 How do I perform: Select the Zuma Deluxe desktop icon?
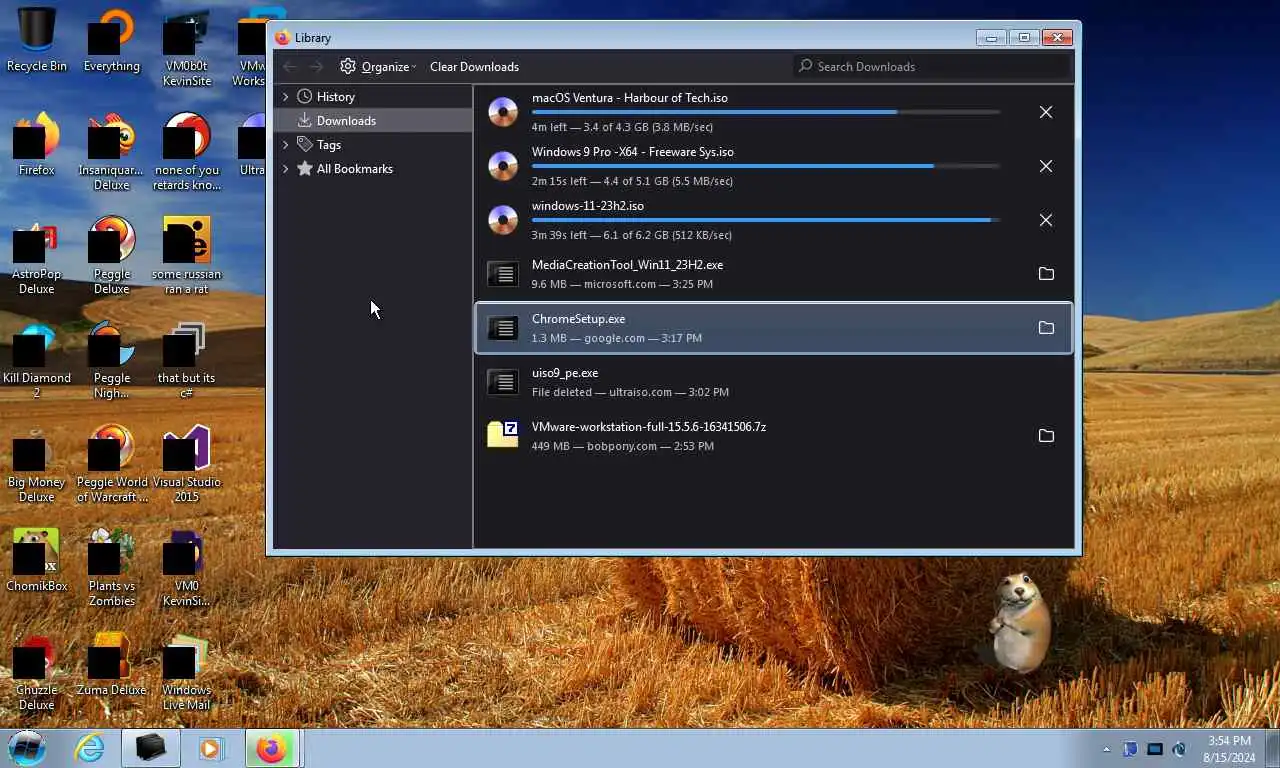[x=111, y=664]
